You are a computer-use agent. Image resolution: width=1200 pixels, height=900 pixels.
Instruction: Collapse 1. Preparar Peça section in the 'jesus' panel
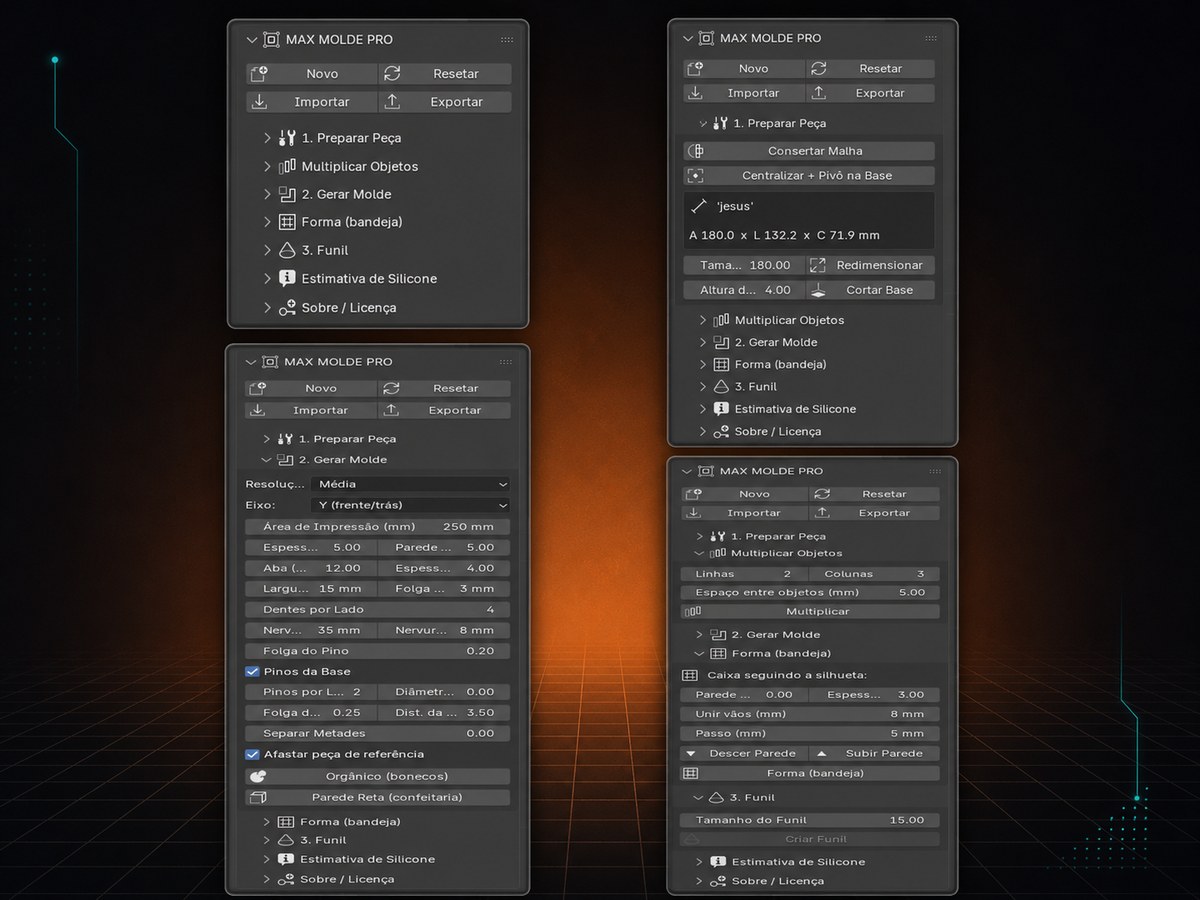click(703, 123)
